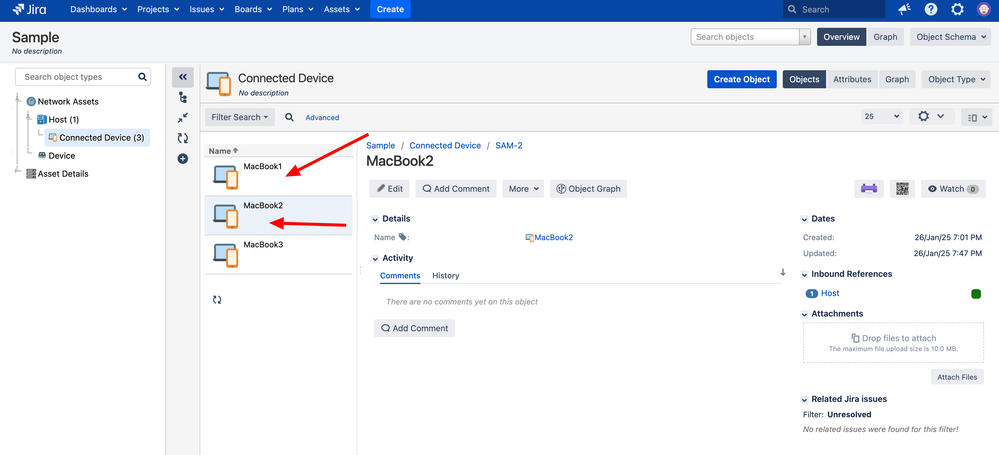Sort list by Name column header
Image resolution: width=999 pixels, height=455 pixels.
[223, 151]
